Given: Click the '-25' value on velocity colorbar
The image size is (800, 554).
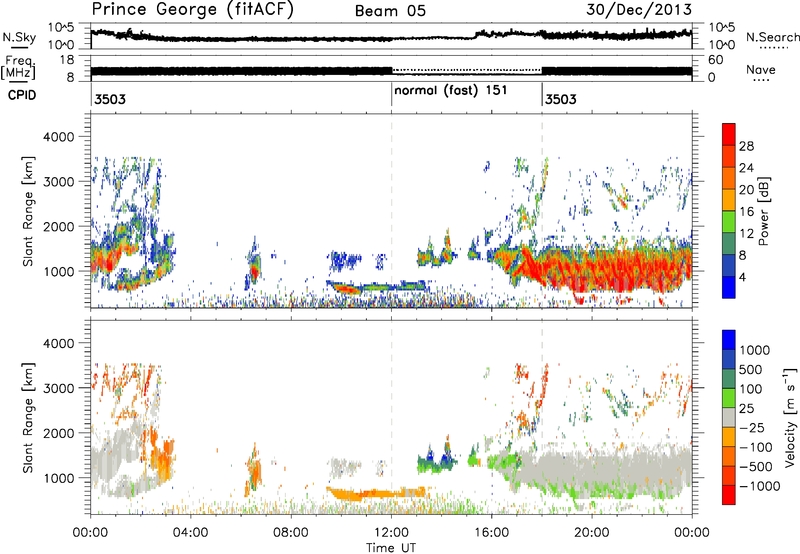Looking at the screenshot, I should pyautogui.click(x=753, y=428).
